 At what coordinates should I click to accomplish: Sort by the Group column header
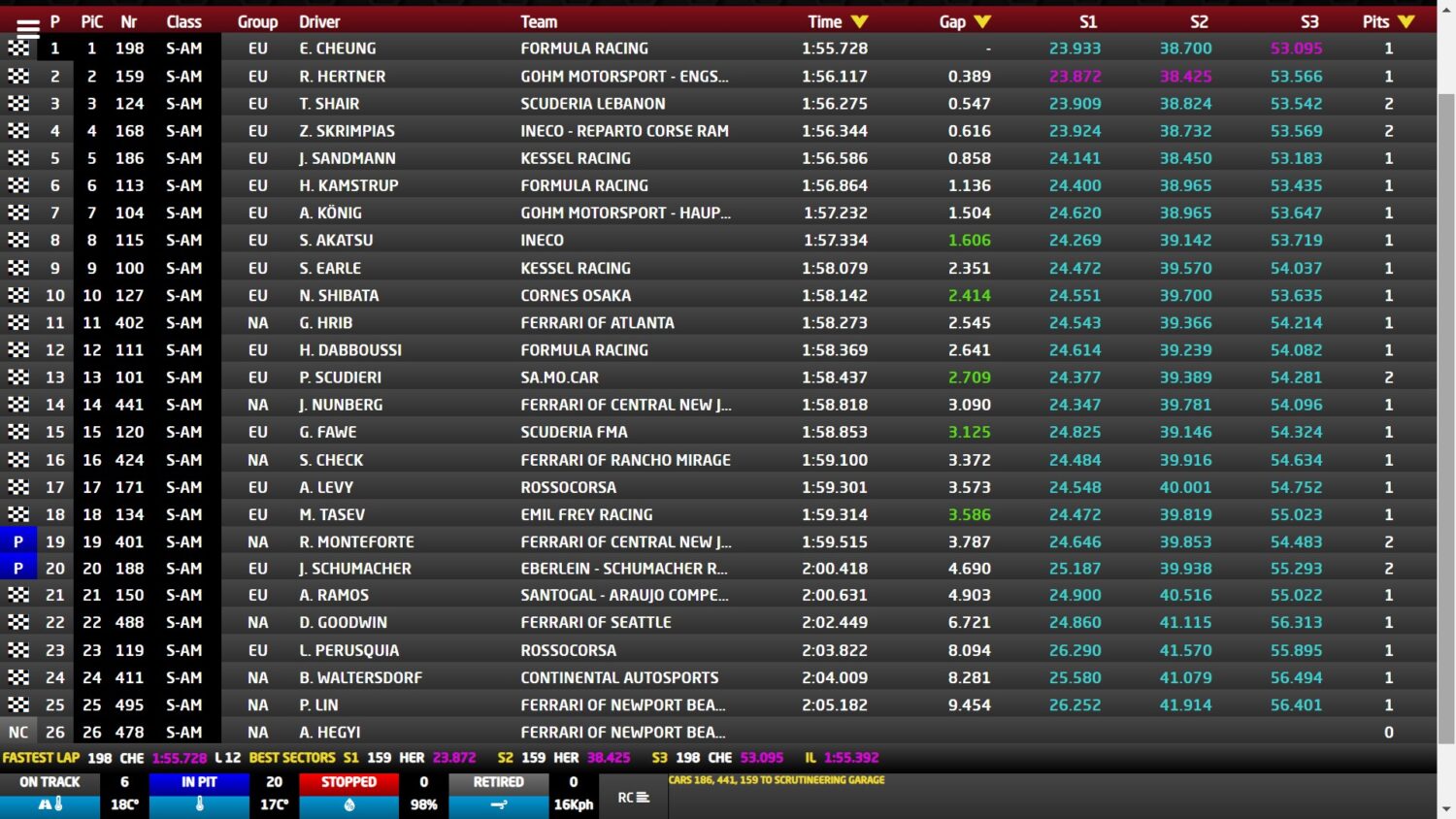coord(257,21)
